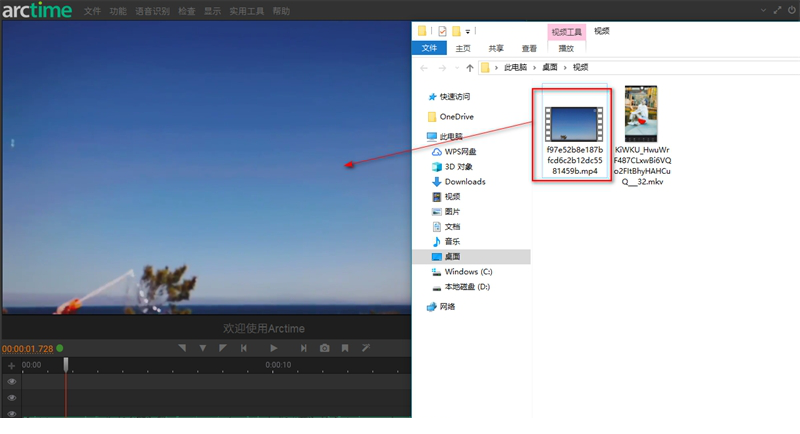The height and width of the screenshot is (434, 800).
Task: Click the mark-in triangle icon
Action: click(182, 348)
